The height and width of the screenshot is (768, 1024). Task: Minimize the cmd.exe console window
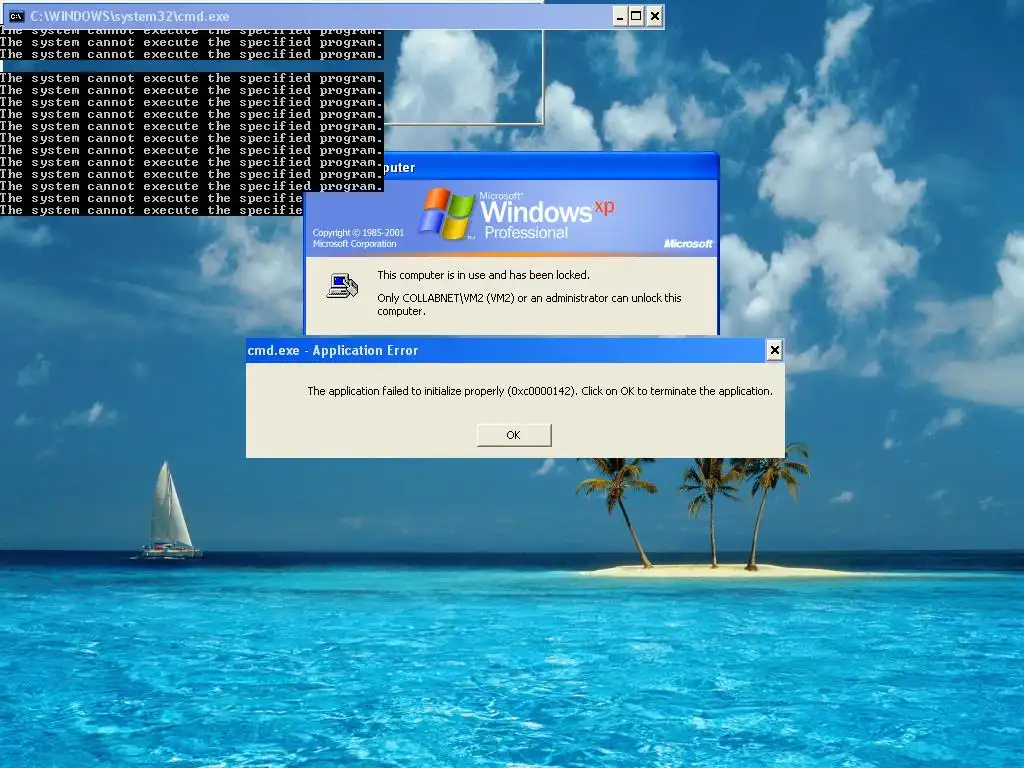click(620, 16)
